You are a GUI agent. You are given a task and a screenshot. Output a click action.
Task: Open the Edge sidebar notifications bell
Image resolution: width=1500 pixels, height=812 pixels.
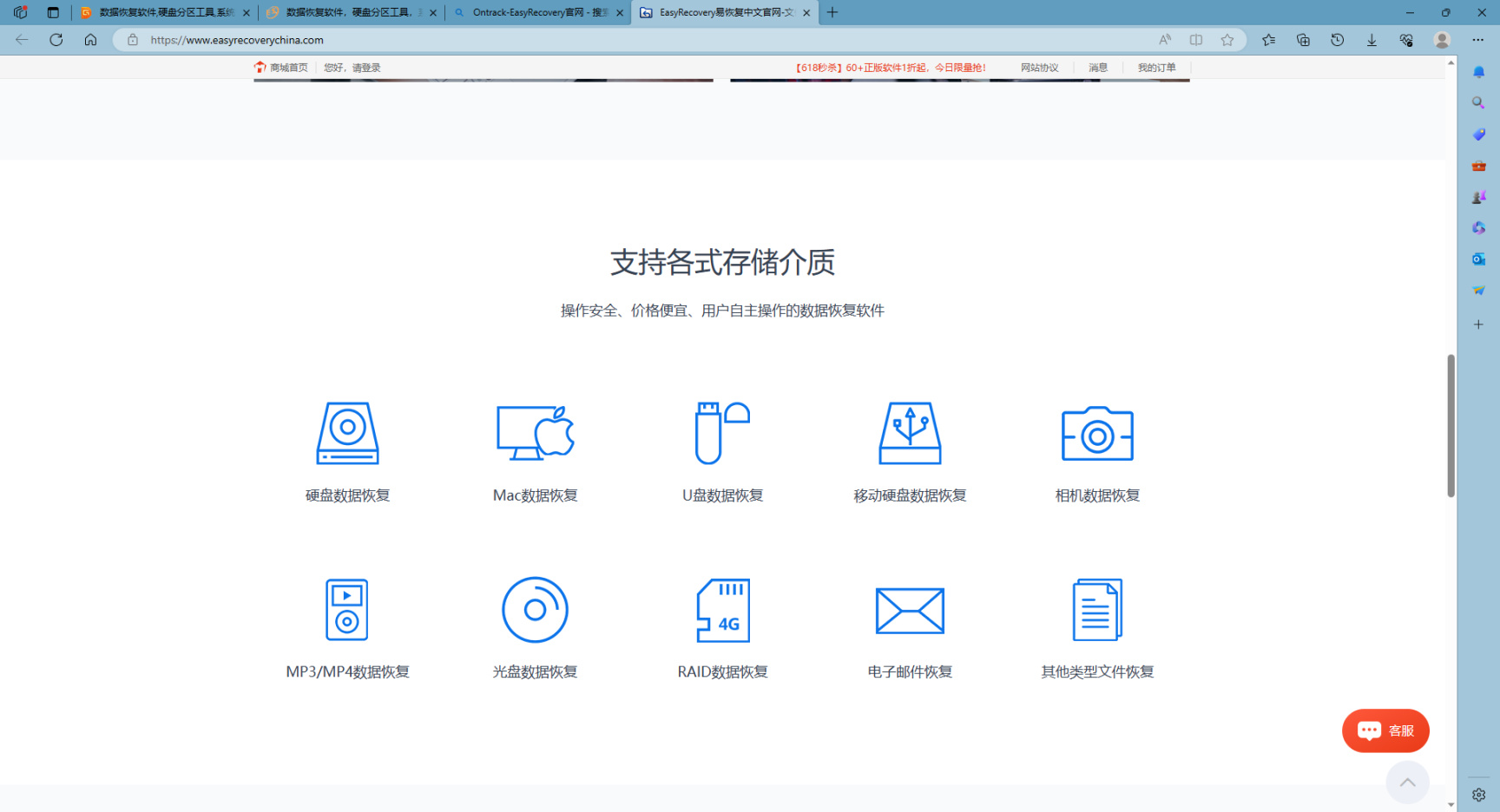1478,72
